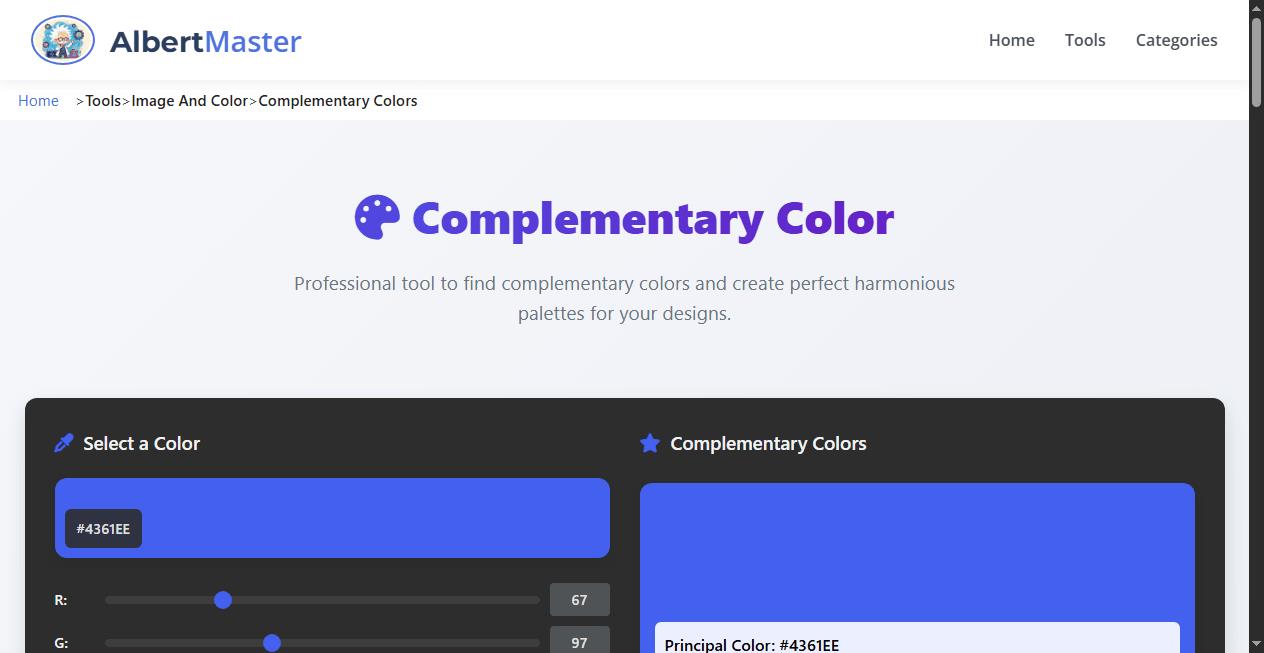The image size is (1264, 653).
Task: Click the G value box showing 97
Action: (579, 642)
